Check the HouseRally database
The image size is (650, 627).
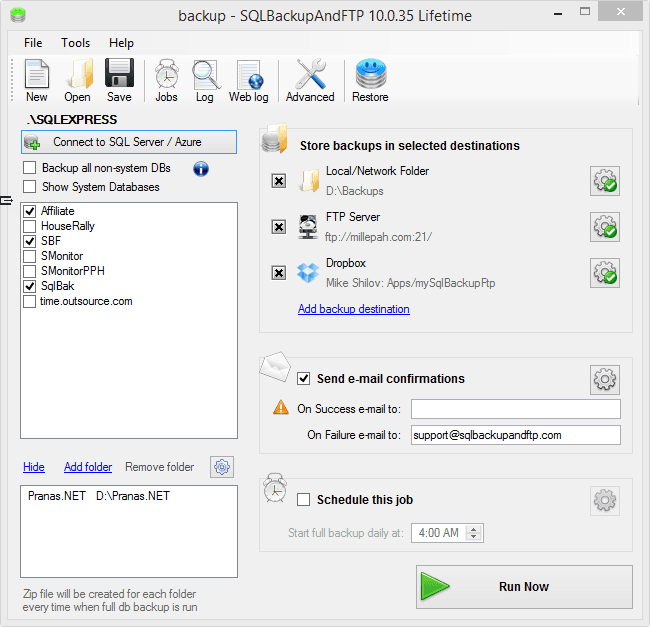(x=29, y=226)
